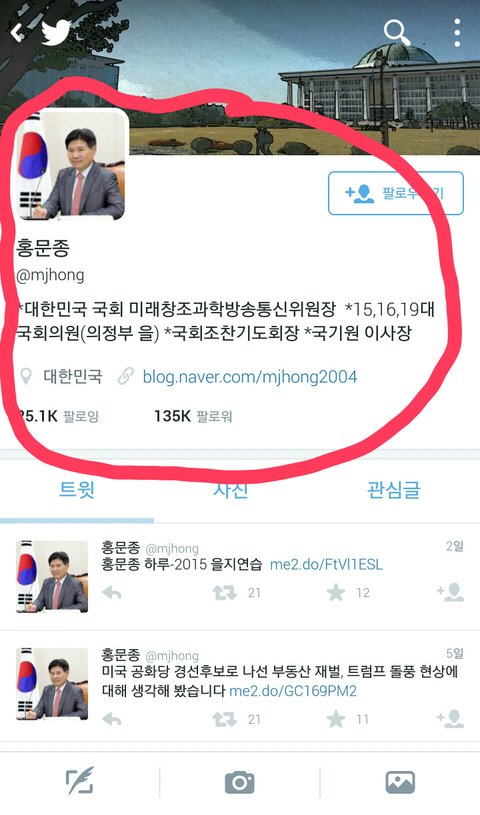Image resolution: width=480 pixels, height=815 pixels.
Task: Tap the Twitter bird logo
Action: click(x=56, y=33)
